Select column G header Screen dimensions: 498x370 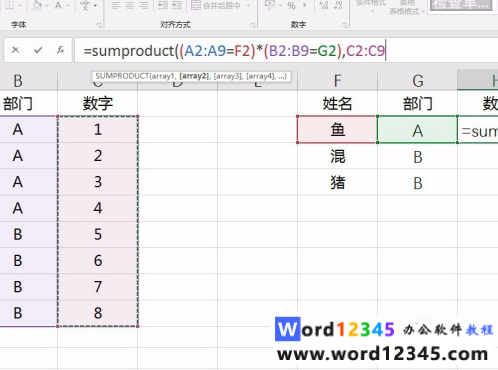tap(418, 81)
